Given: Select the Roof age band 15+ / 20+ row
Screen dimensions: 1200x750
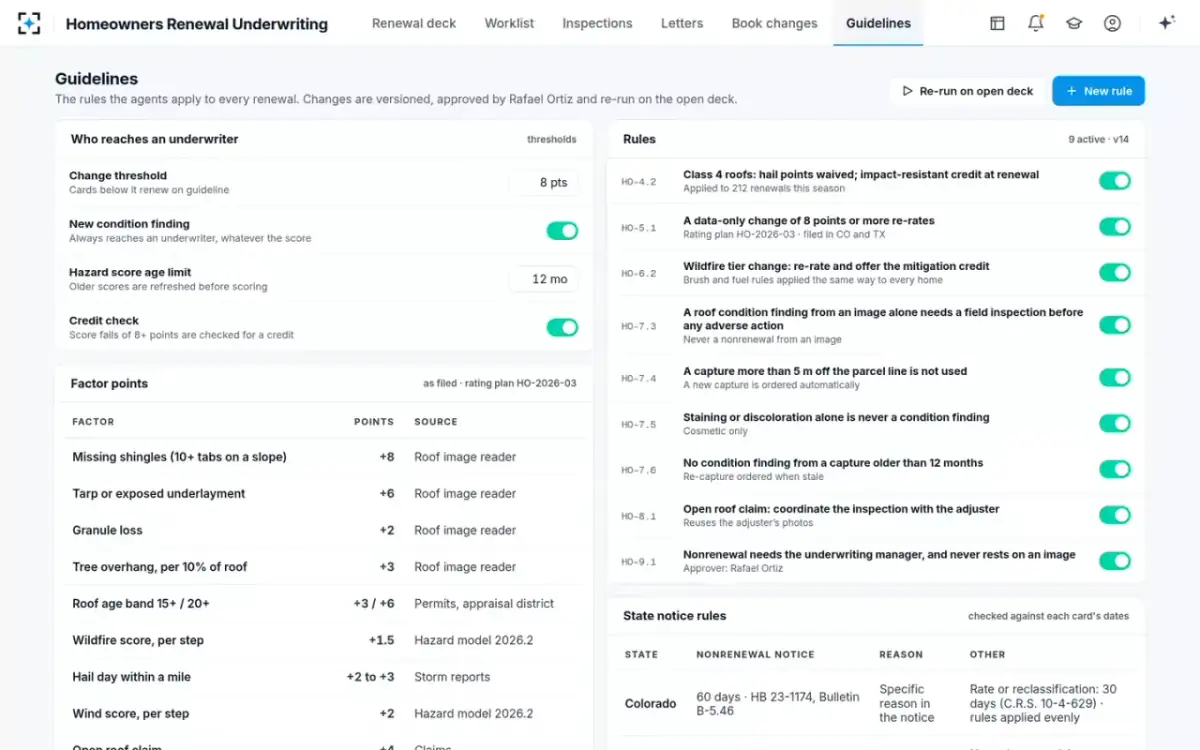Looking at the screenshot, I should [324, 604].
